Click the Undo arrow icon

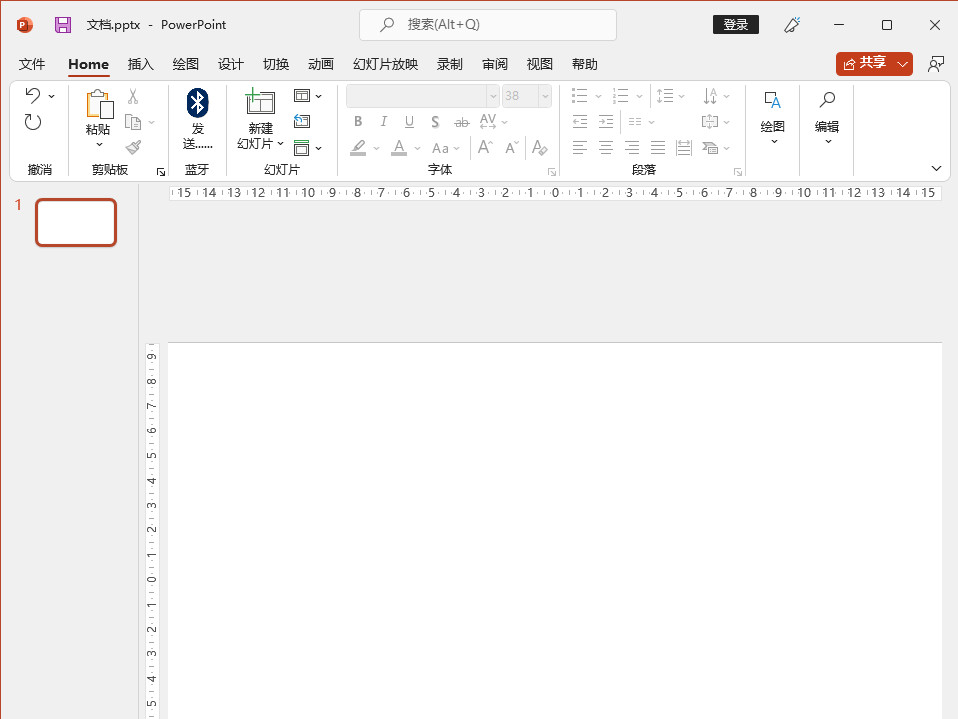click(32, 95)
